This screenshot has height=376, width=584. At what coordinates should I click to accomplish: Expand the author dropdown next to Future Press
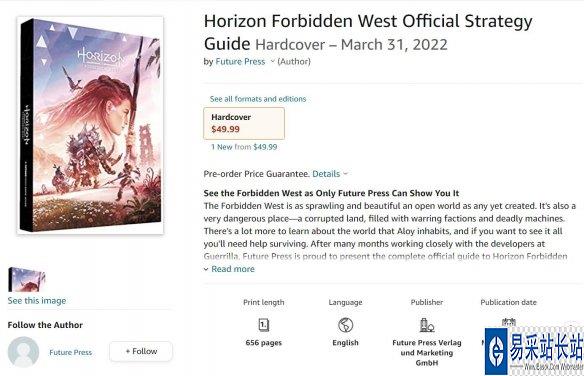pos(273,61)
